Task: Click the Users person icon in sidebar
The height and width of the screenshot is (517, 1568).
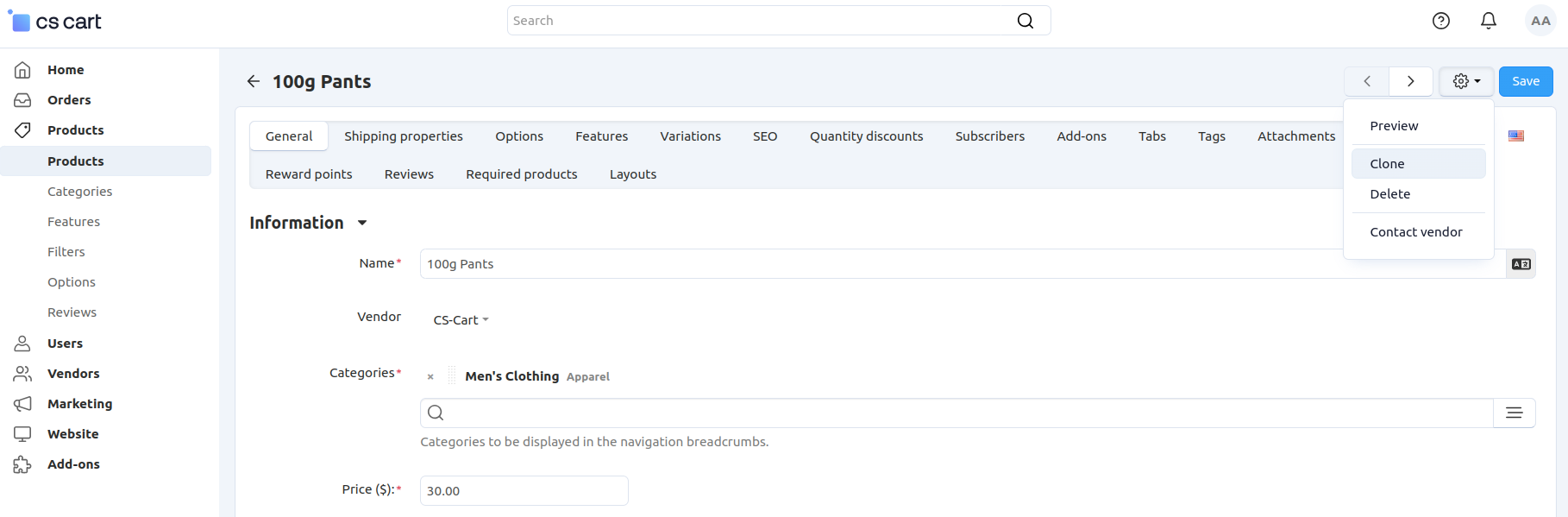Action: click(22, 344)
